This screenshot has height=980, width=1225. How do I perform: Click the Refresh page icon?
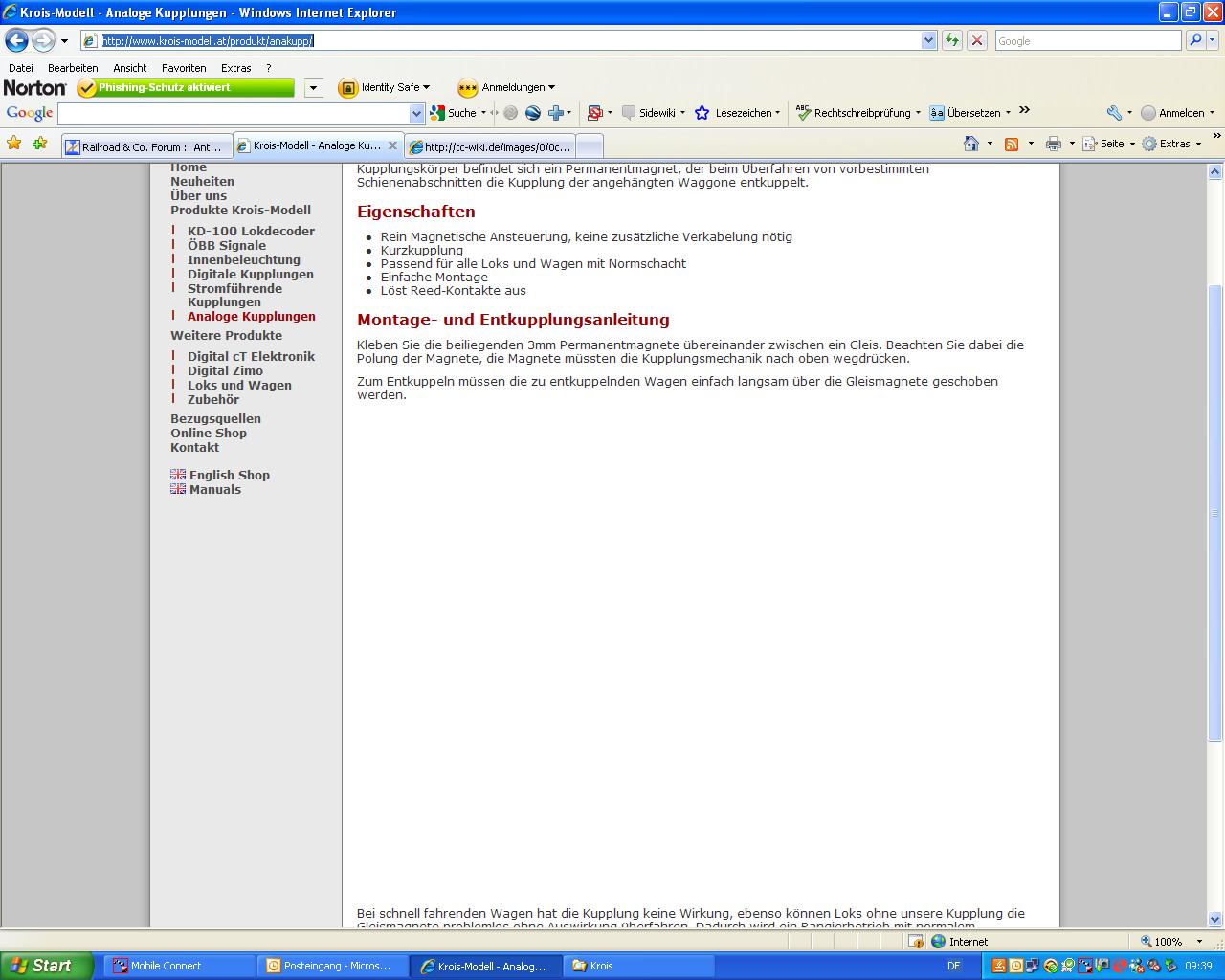pyautogui.click(x=951, y=40)
